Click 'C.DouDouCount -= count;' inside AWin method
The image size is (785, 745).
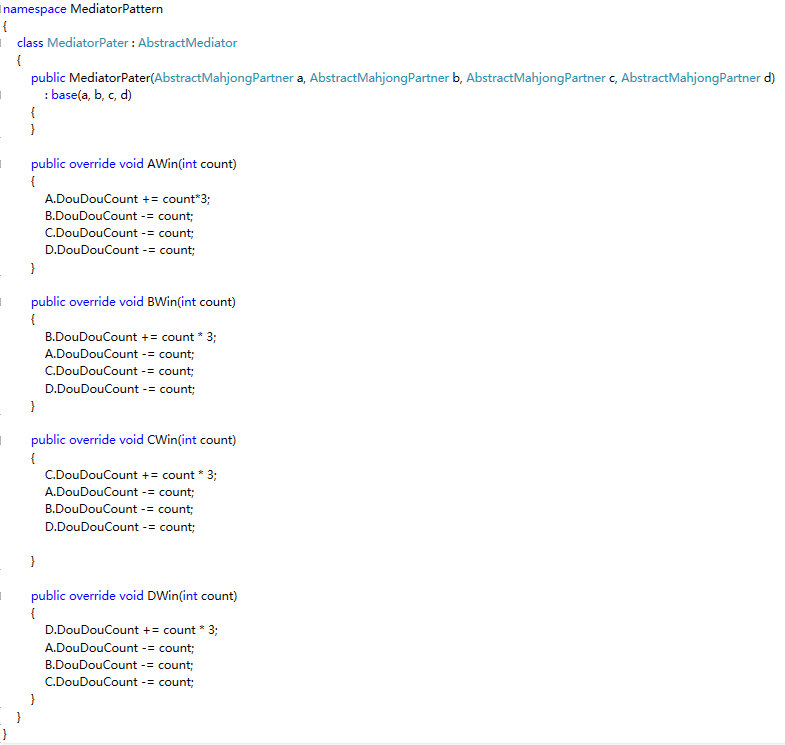click(120, 233)
